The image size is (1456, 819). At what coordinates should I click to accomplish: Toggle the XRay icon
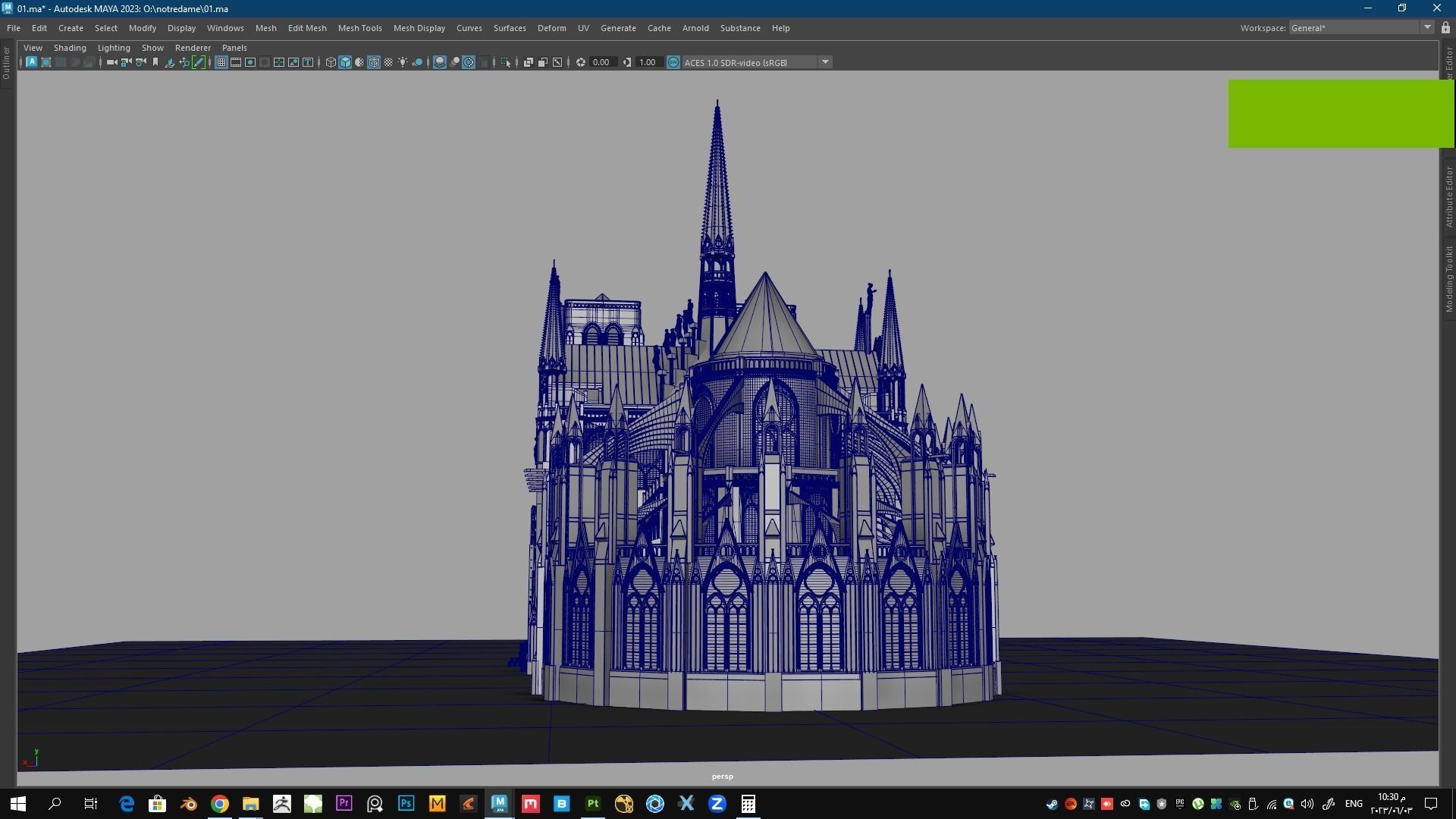coord(529,62)
